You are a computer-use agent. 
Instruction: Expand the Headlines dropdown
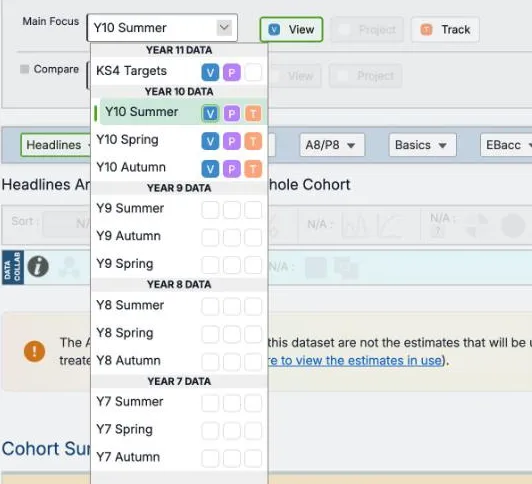tap(56, 145)
